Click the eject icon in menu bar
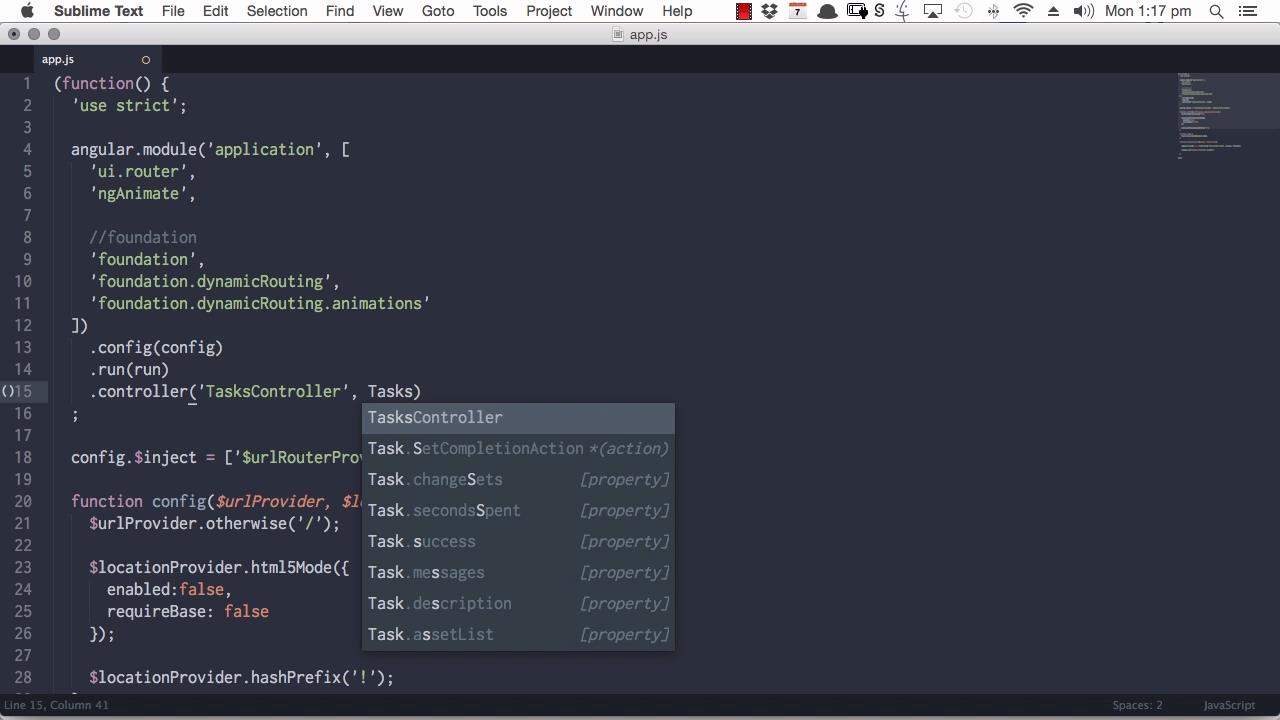Viewport: 1280px width, 720px height. tap(1053, 11)
